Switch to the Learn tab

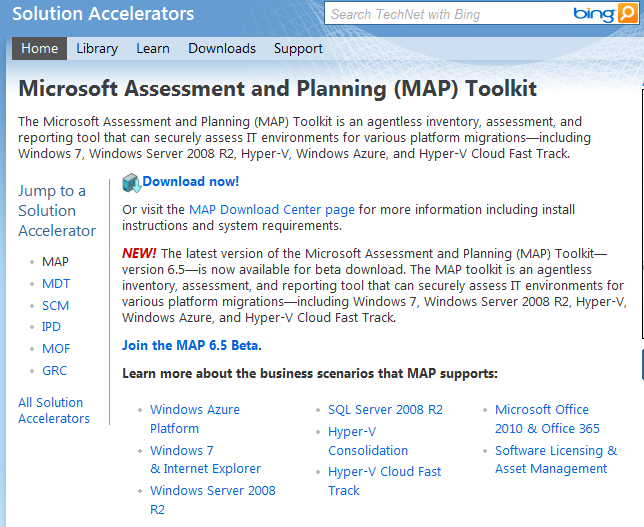153,48
